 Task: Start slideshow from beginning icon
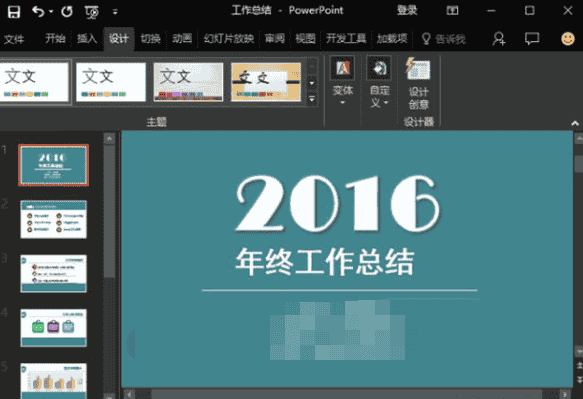(91, 12)
